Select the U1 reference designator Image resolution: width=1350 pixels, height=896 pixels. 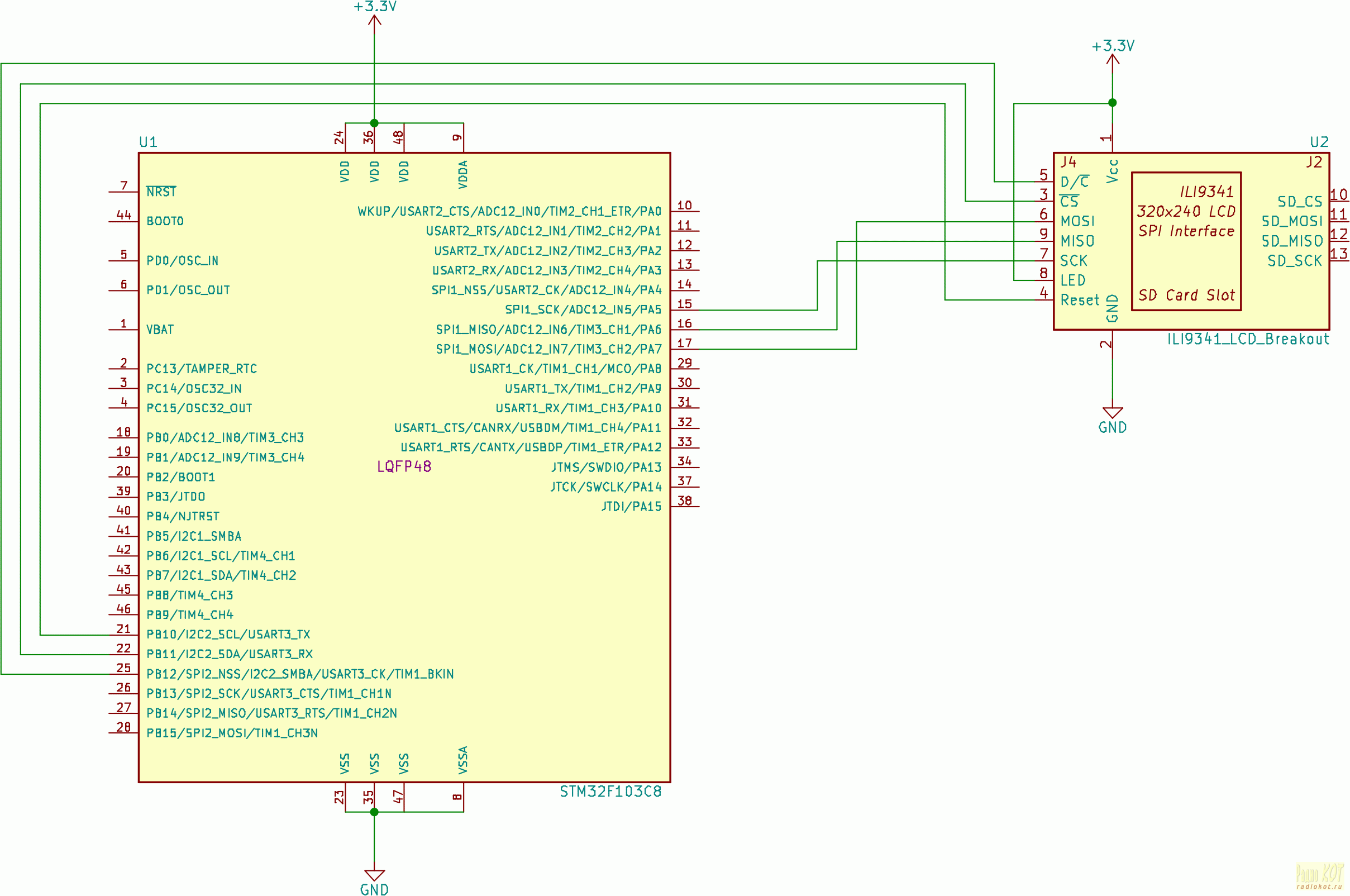click(148, 142)
